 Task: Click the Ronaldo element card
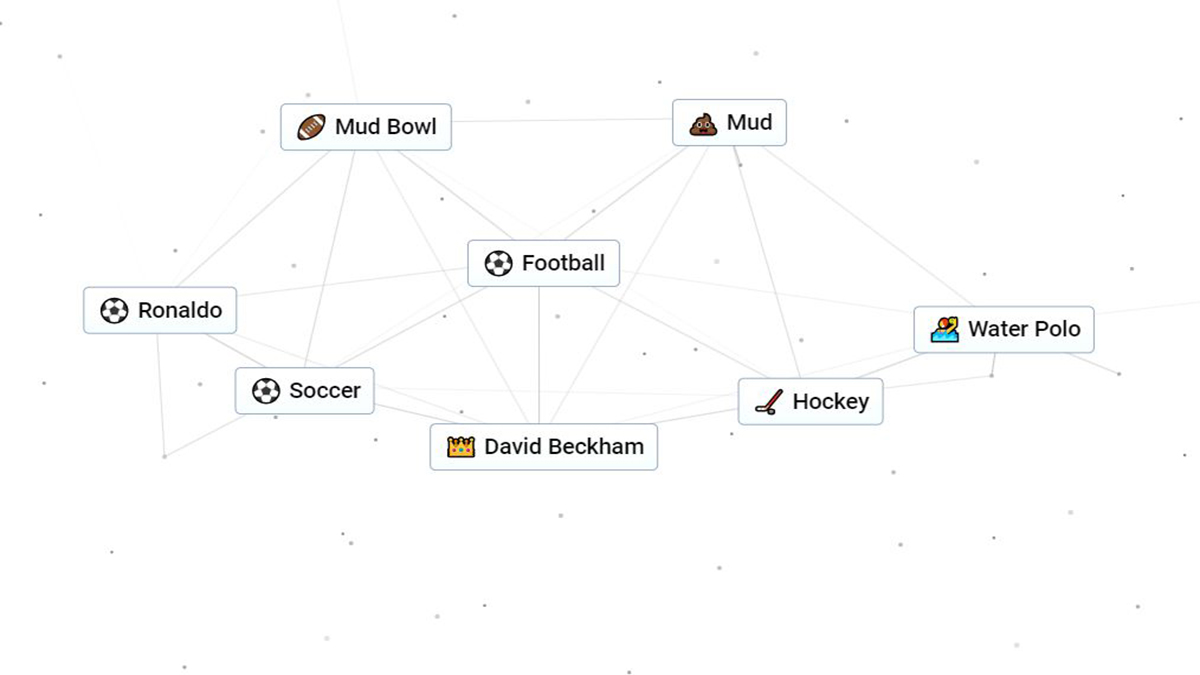(160, 310)
